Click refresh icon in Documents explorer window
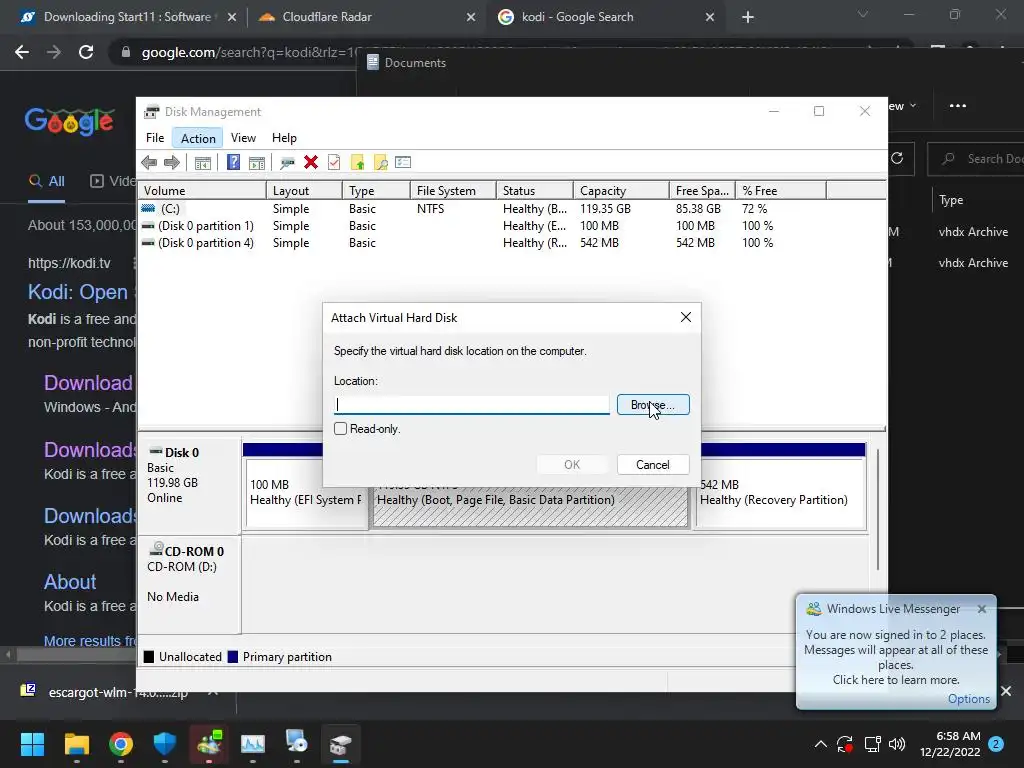Viewport: 1024px width, 768px height. click(x=897, y=158)
